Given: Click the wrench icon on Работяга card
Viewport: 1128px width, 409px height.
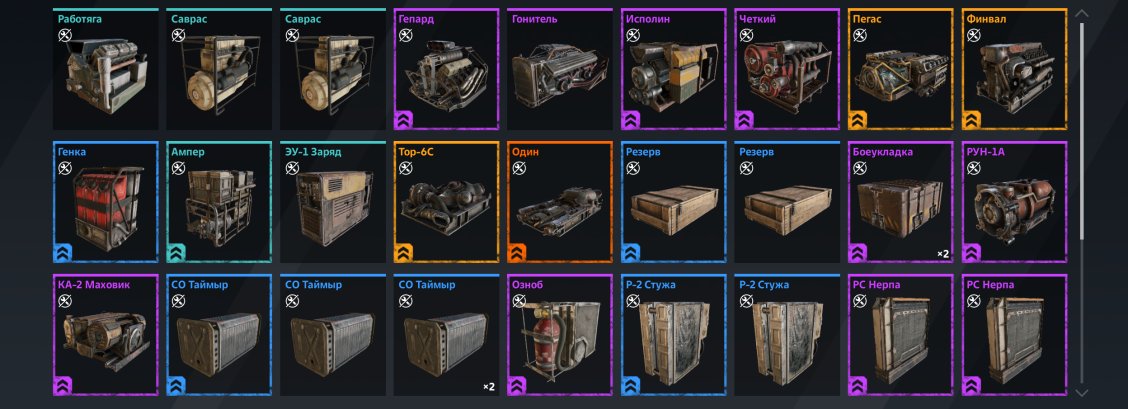Looking at the screenshot, I should 65,35.
